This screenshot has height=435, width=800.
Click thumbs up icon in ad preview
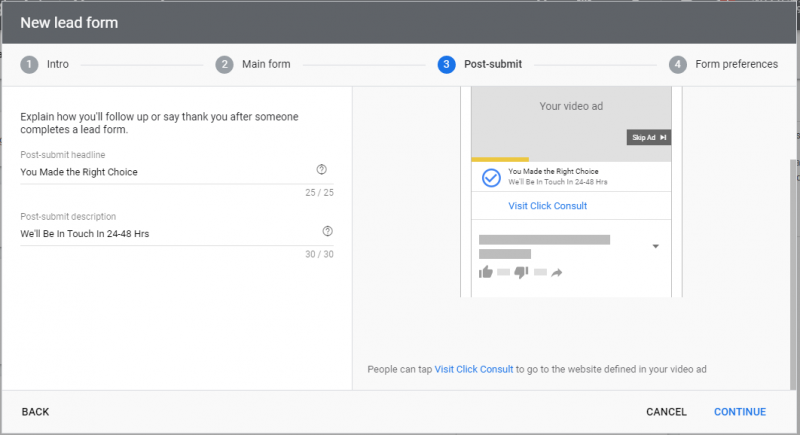[486, 272]
